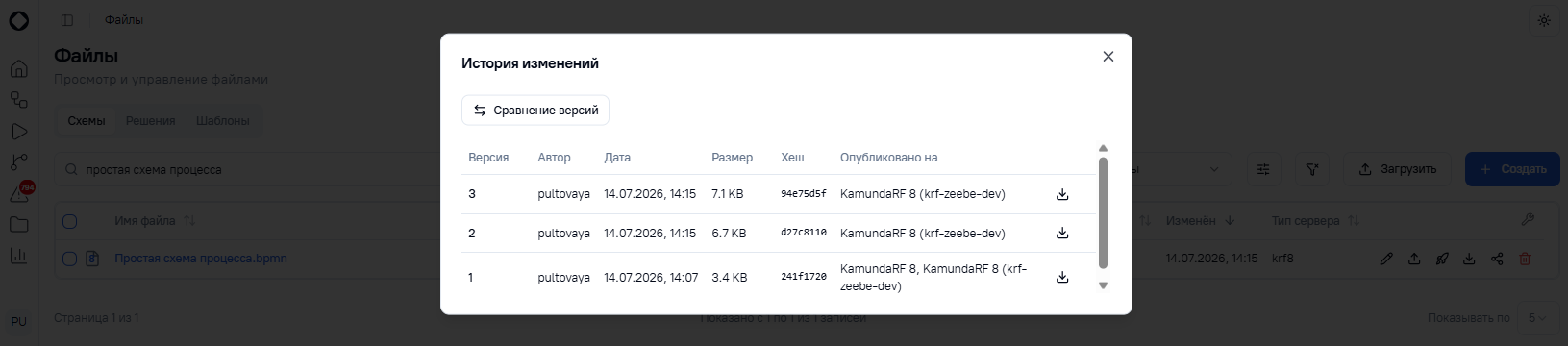Close the История изменений dialog

pyautogui.click(x=1108, y=57)
